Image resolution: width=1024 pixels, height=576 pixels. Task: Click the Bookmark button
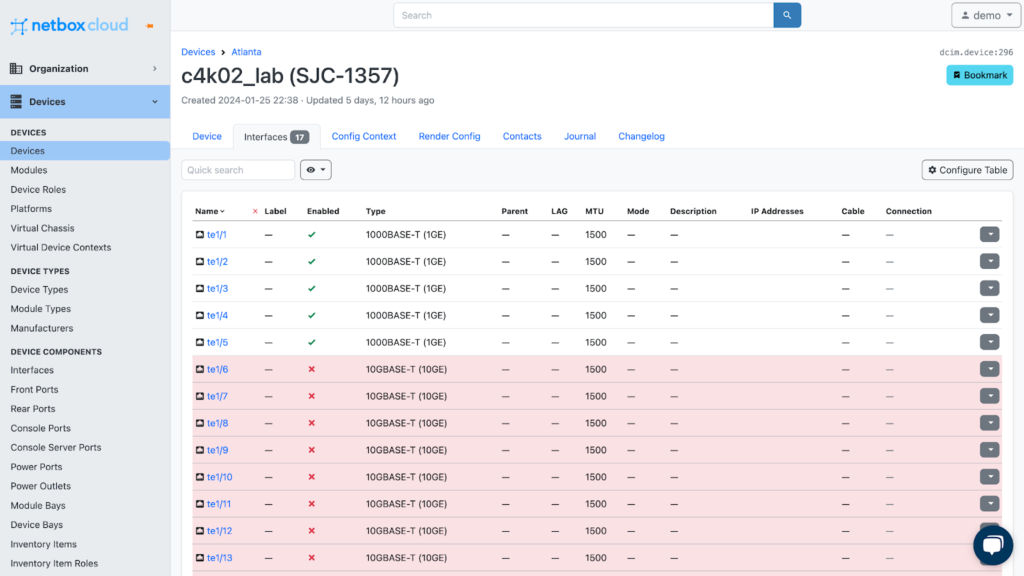[979, 75]
